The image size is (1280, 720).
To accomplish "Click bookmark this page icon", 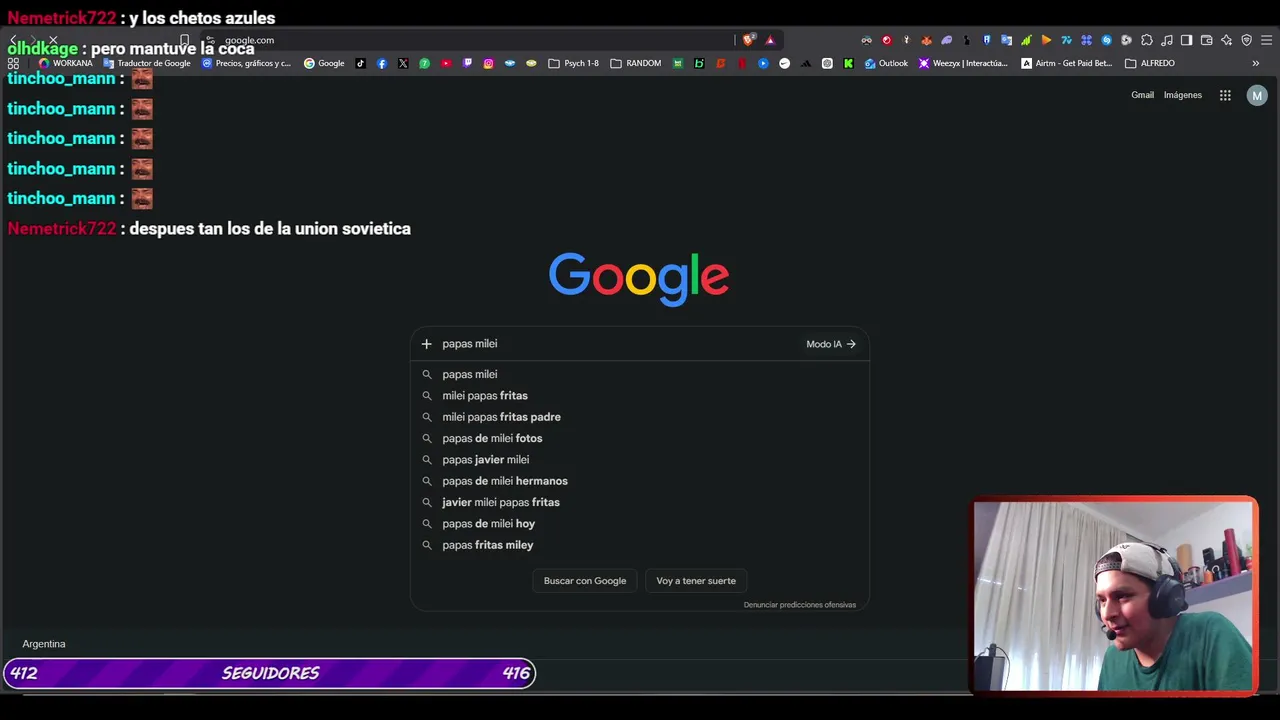I will pos(184,40).
